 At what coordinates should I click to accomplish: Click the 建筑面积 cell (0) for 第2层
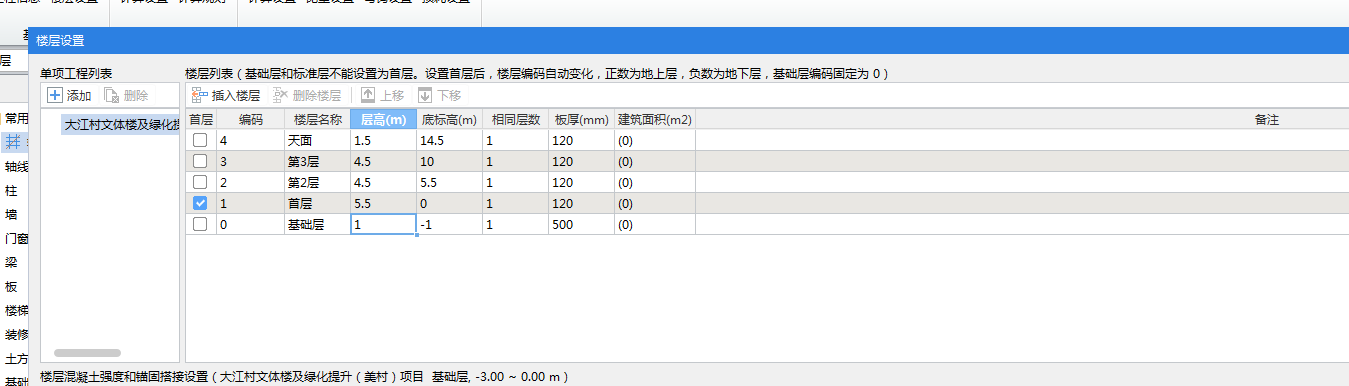coord(655,182)
